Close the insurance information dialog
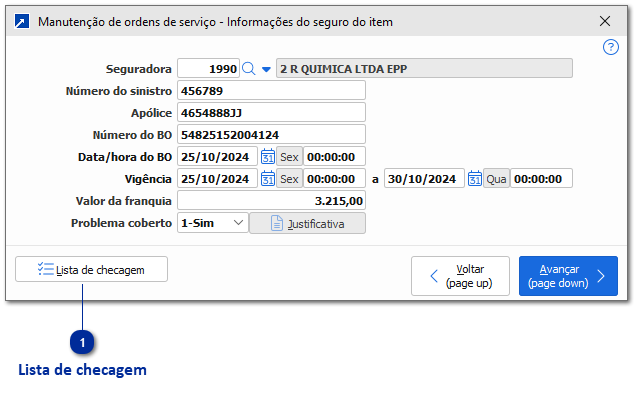Viewport: 637px width, 396px height. click(605, 21)
